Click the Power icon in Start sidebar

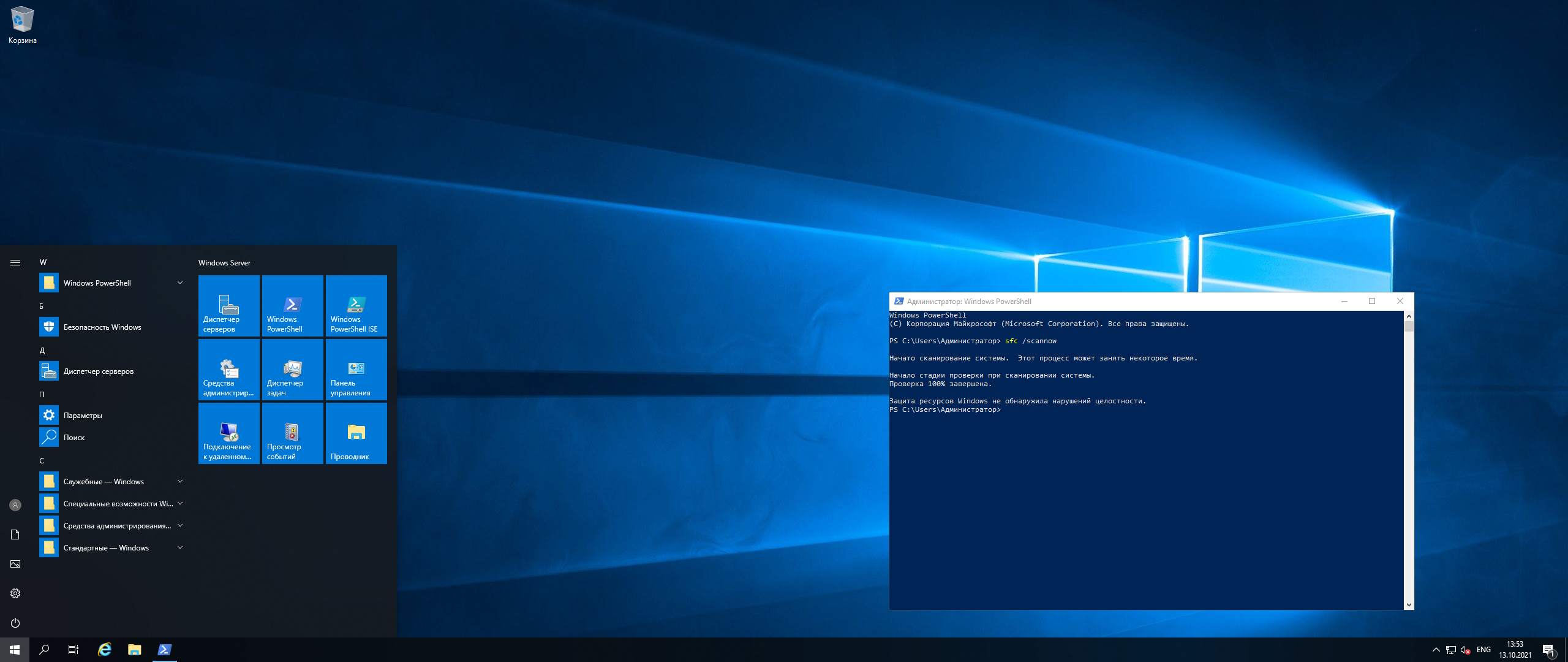[x=15, y=623]
